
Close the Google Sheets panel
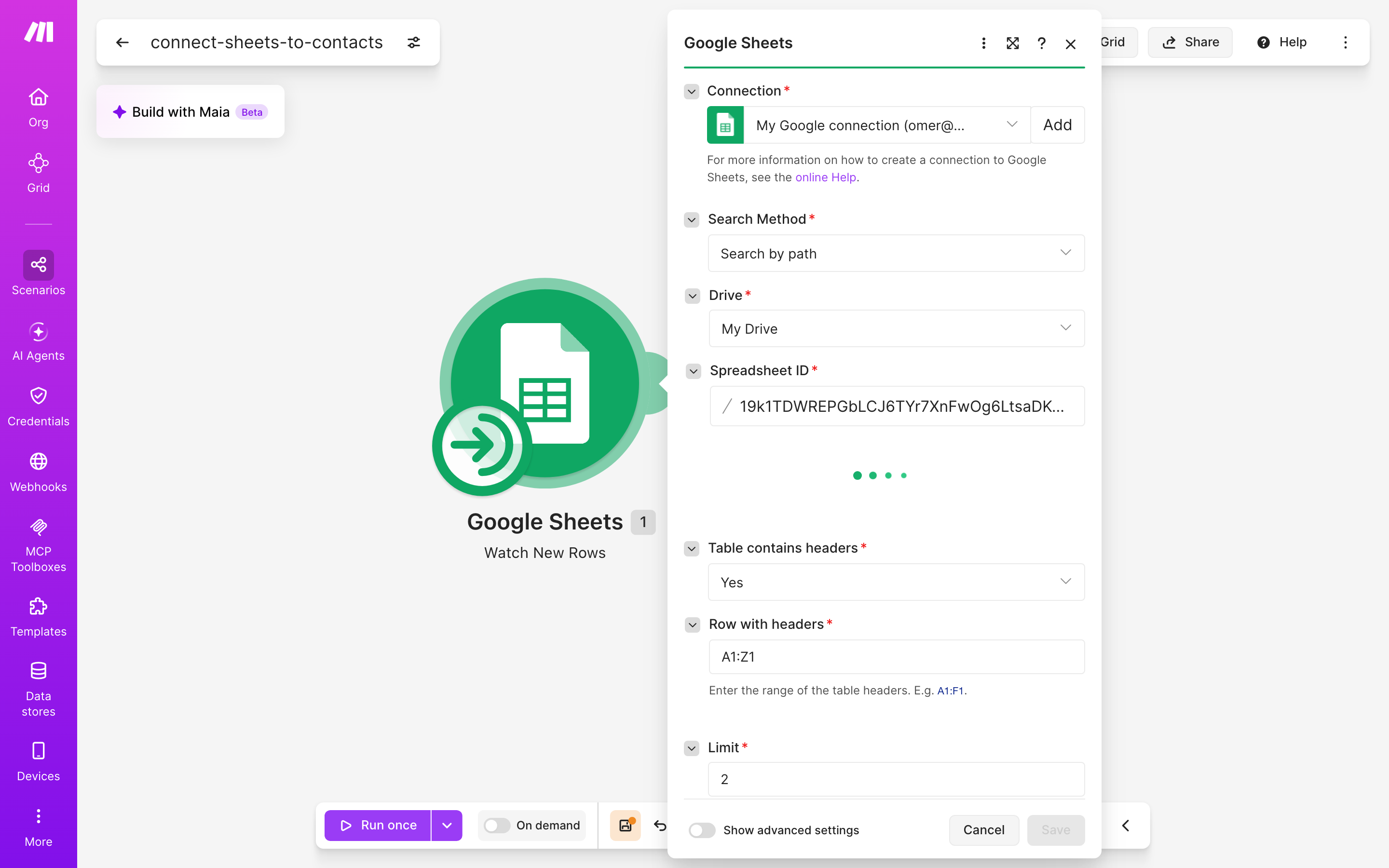(1071, 44)
